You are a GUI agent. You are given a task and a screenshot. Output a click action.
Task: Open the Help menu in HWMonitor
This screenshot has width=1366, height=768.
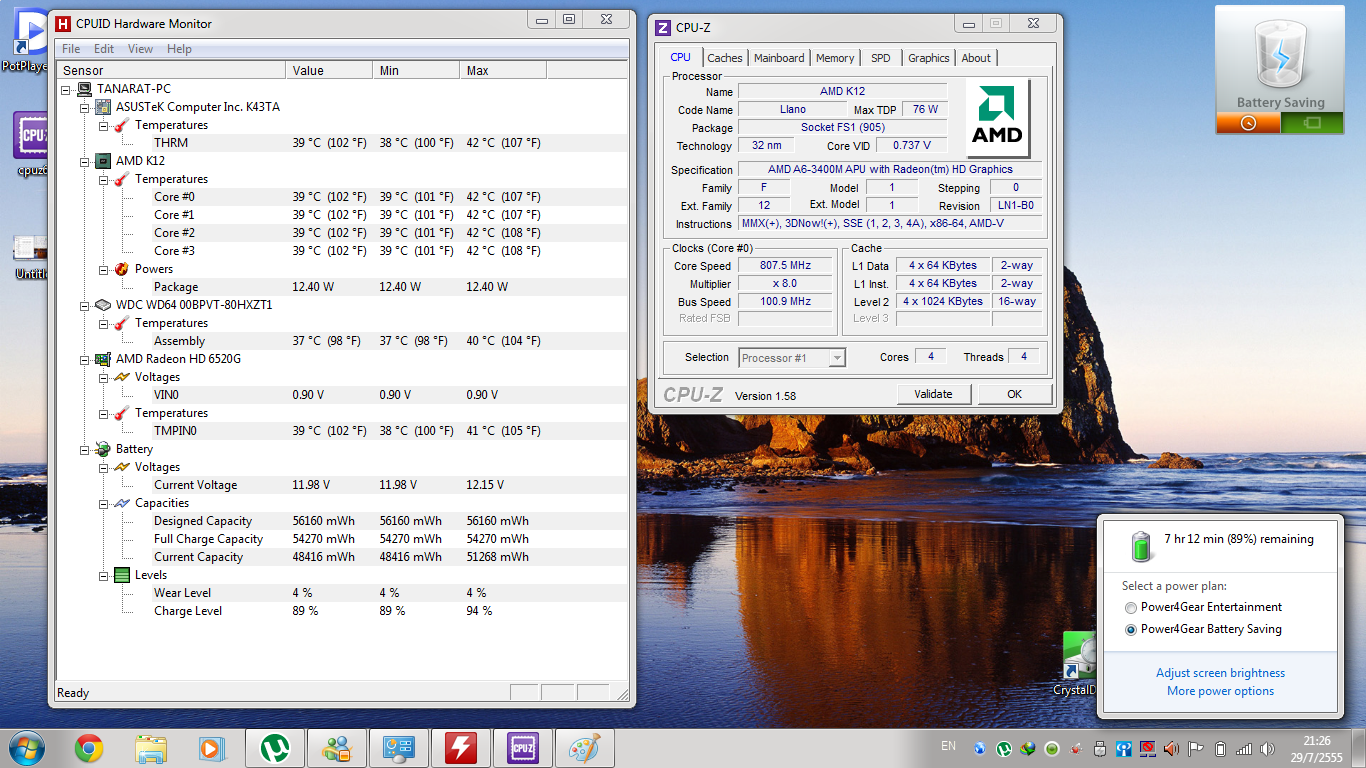pyautogui.click(x=179, y=49)
